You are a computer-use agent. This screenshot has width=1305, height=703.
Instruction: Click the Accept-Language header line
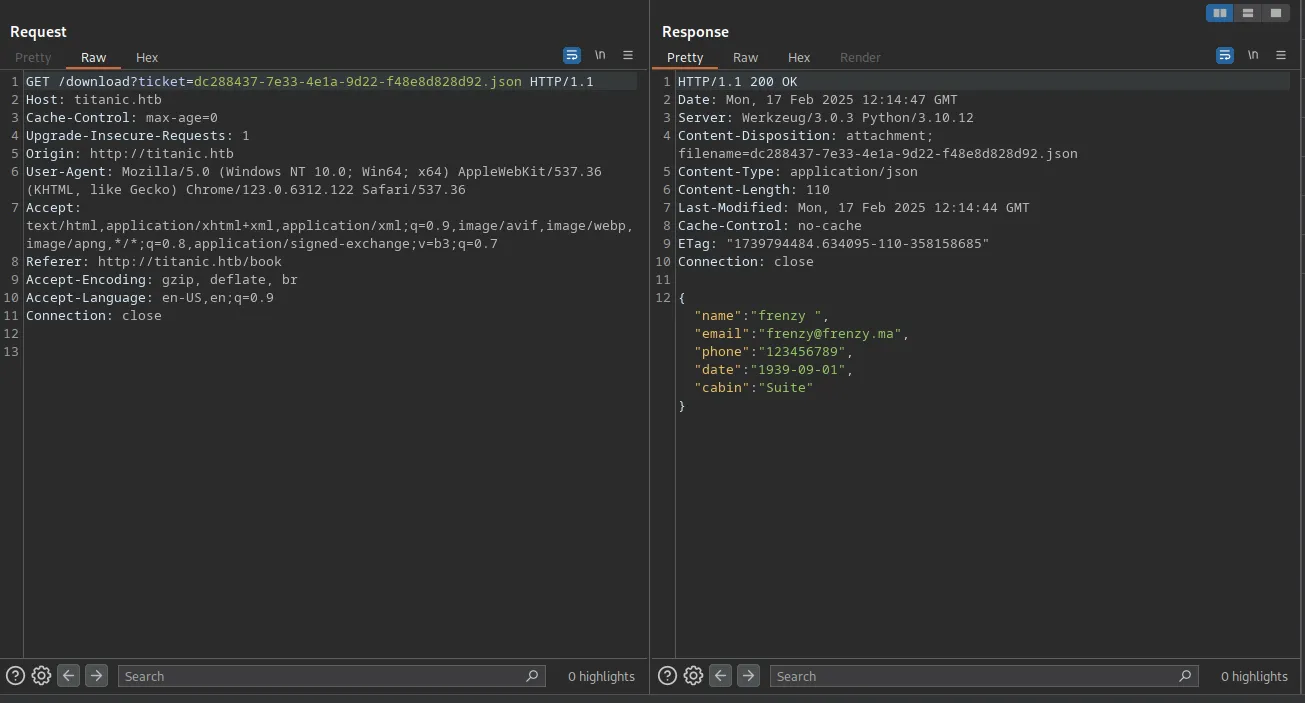coord(150,297)
